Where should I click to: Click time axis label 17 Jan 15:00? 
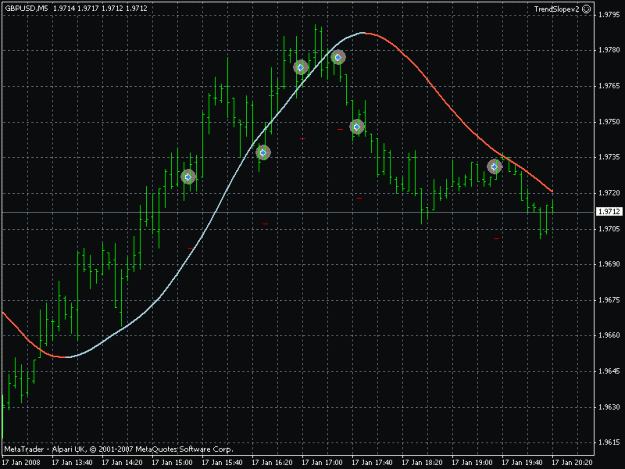[x=172, y=463]
